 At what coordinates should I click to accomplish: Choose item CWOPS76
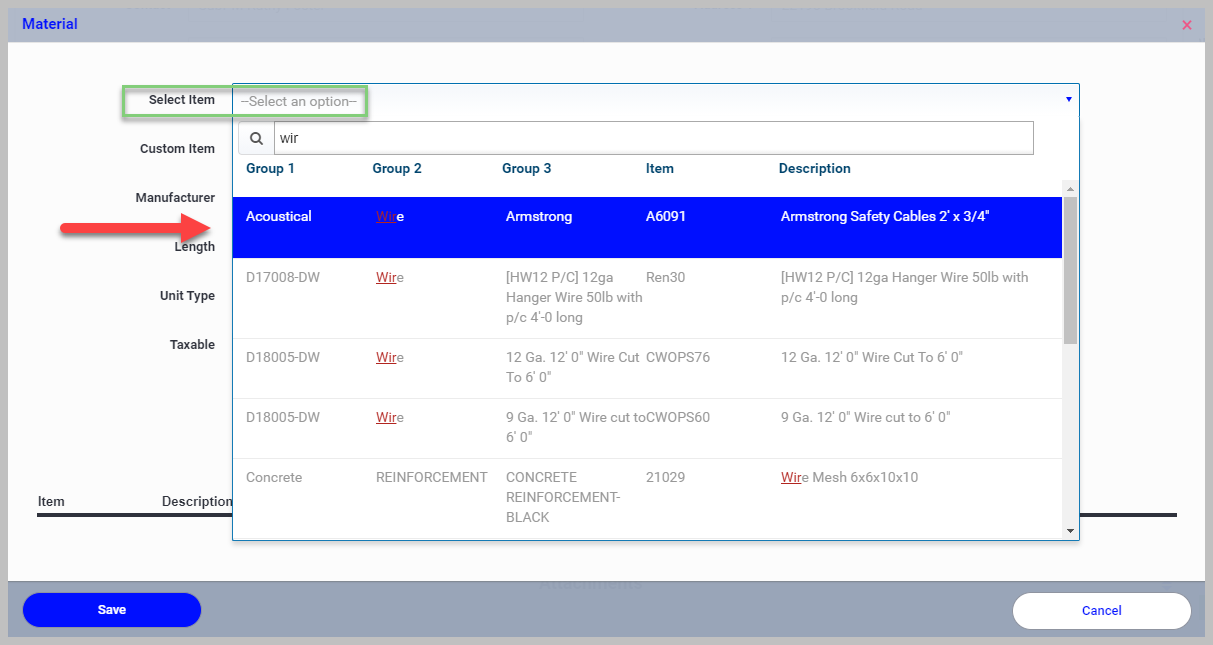pos(678,357)
